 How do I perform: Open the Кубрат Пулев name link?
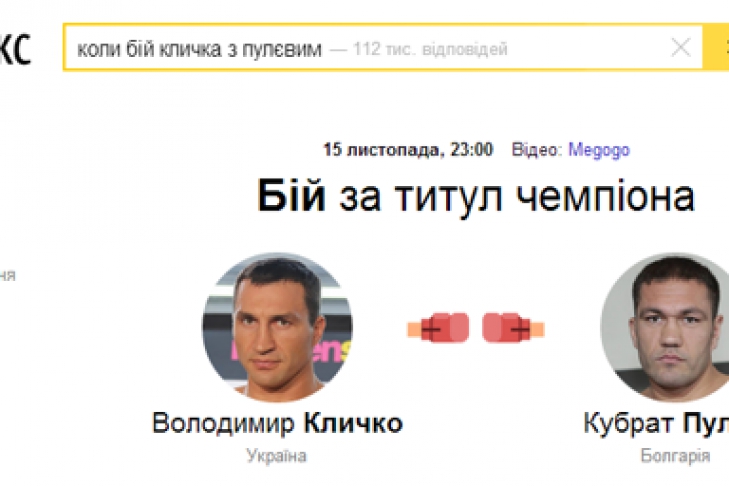click(655, 423)
